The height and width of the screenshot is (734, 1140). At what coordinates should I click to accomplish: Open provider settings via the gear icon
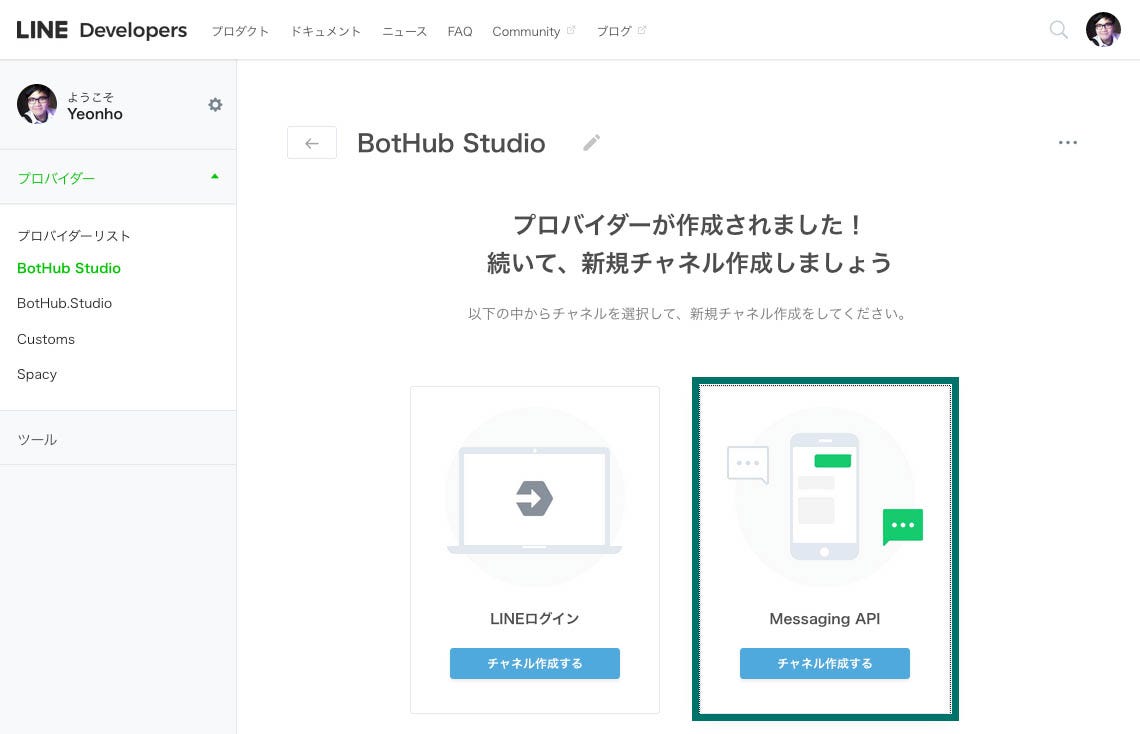point(215,104)
